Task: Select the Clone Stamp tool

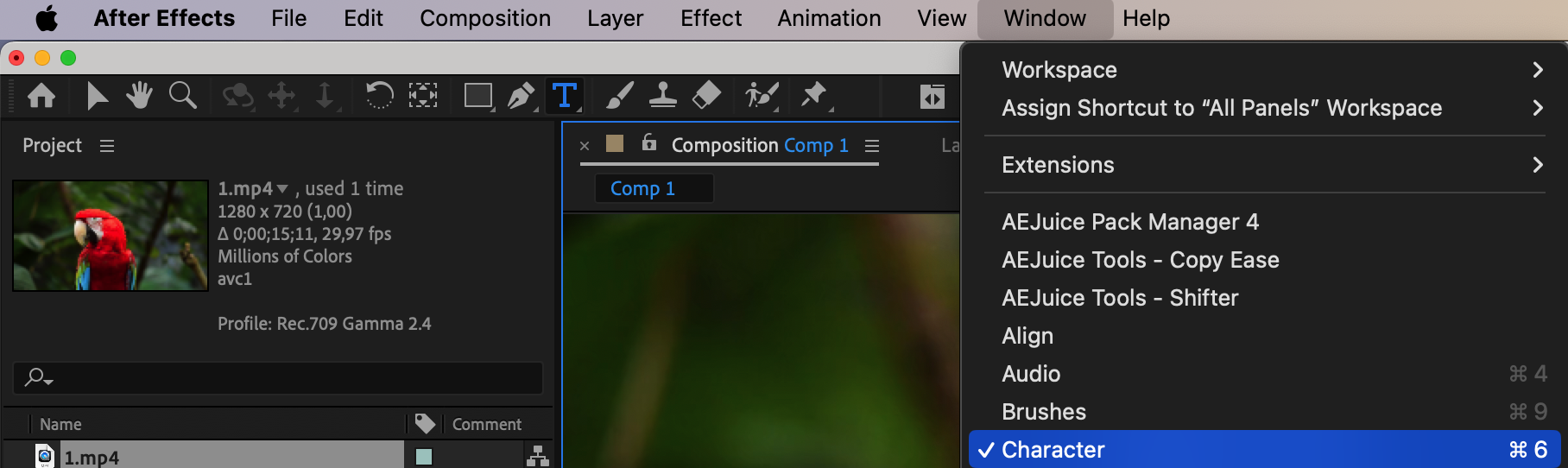Action: click(662, 95)
